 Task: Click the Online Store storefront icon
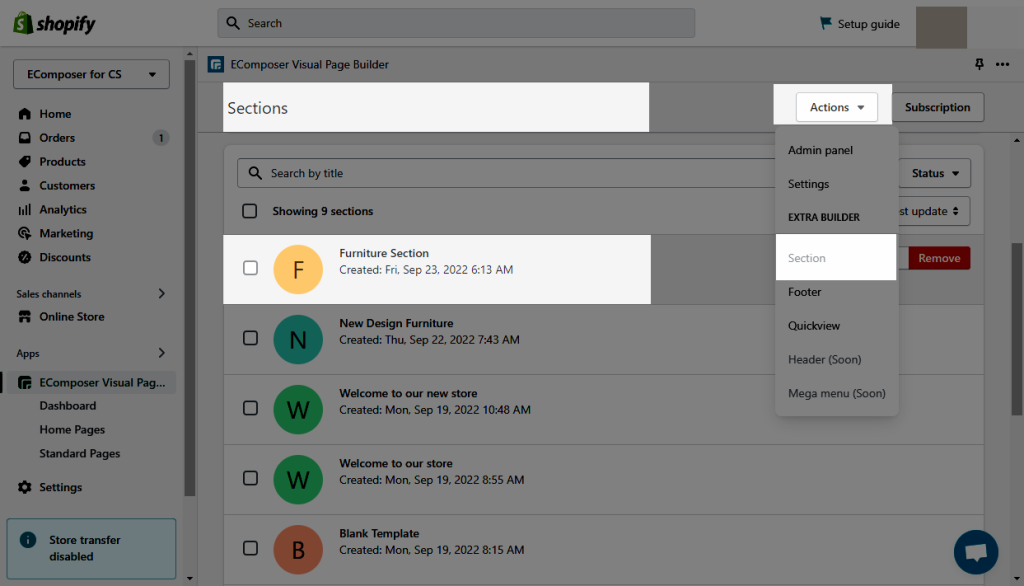[25, 317]
